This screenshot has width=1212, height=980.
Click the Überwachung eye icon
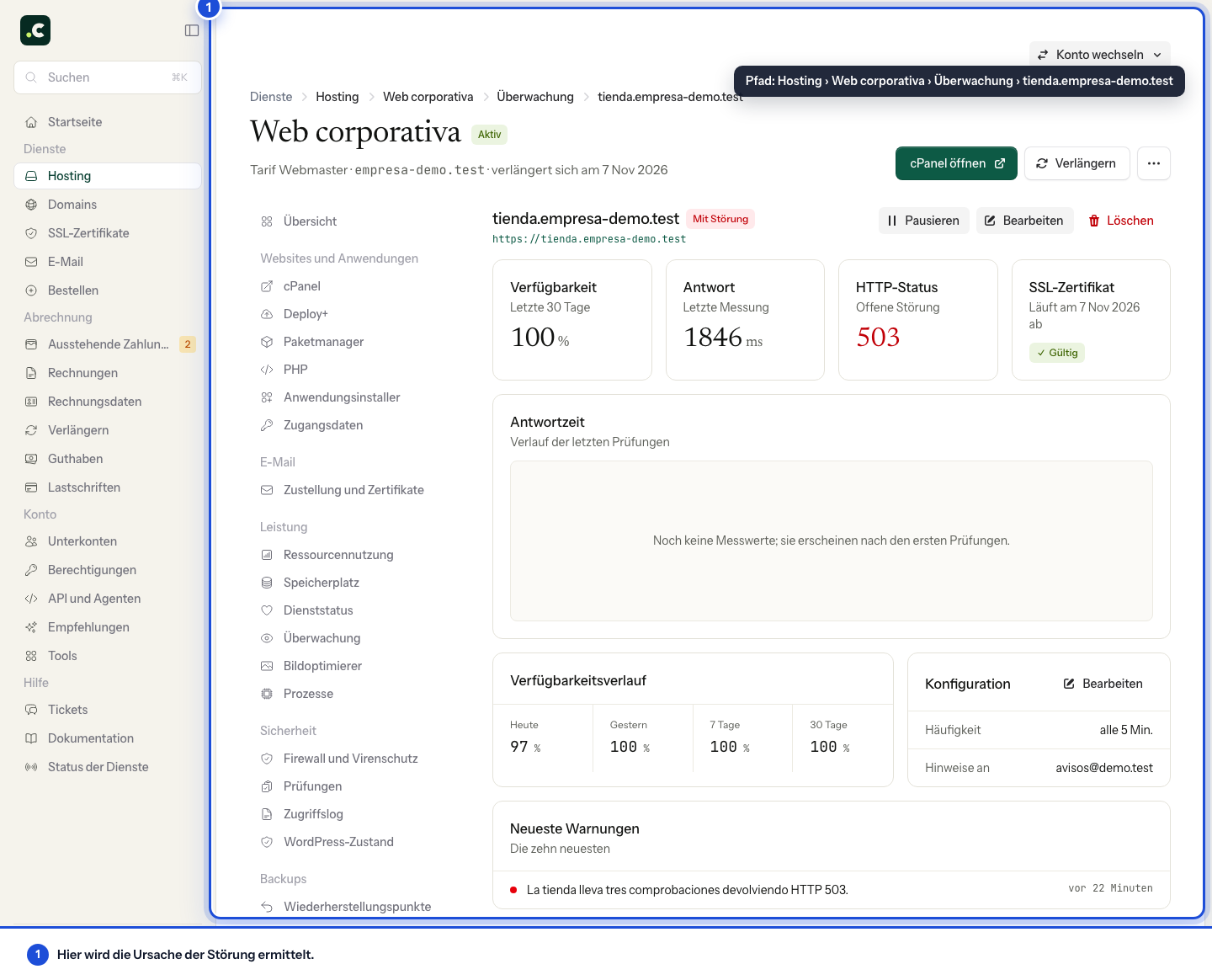267,638
